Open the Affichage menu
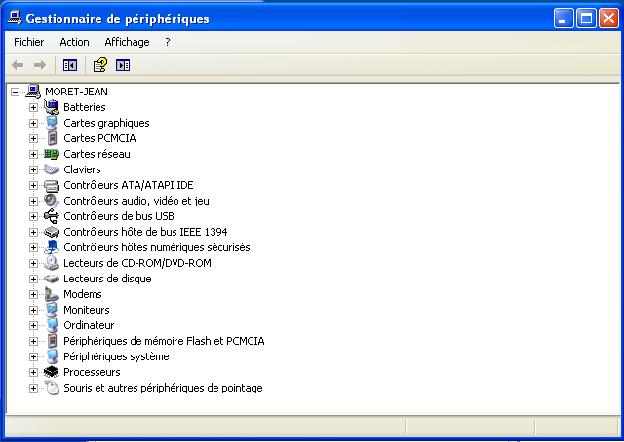This screenshot has height=442, width=624. (x=127, y=42)
